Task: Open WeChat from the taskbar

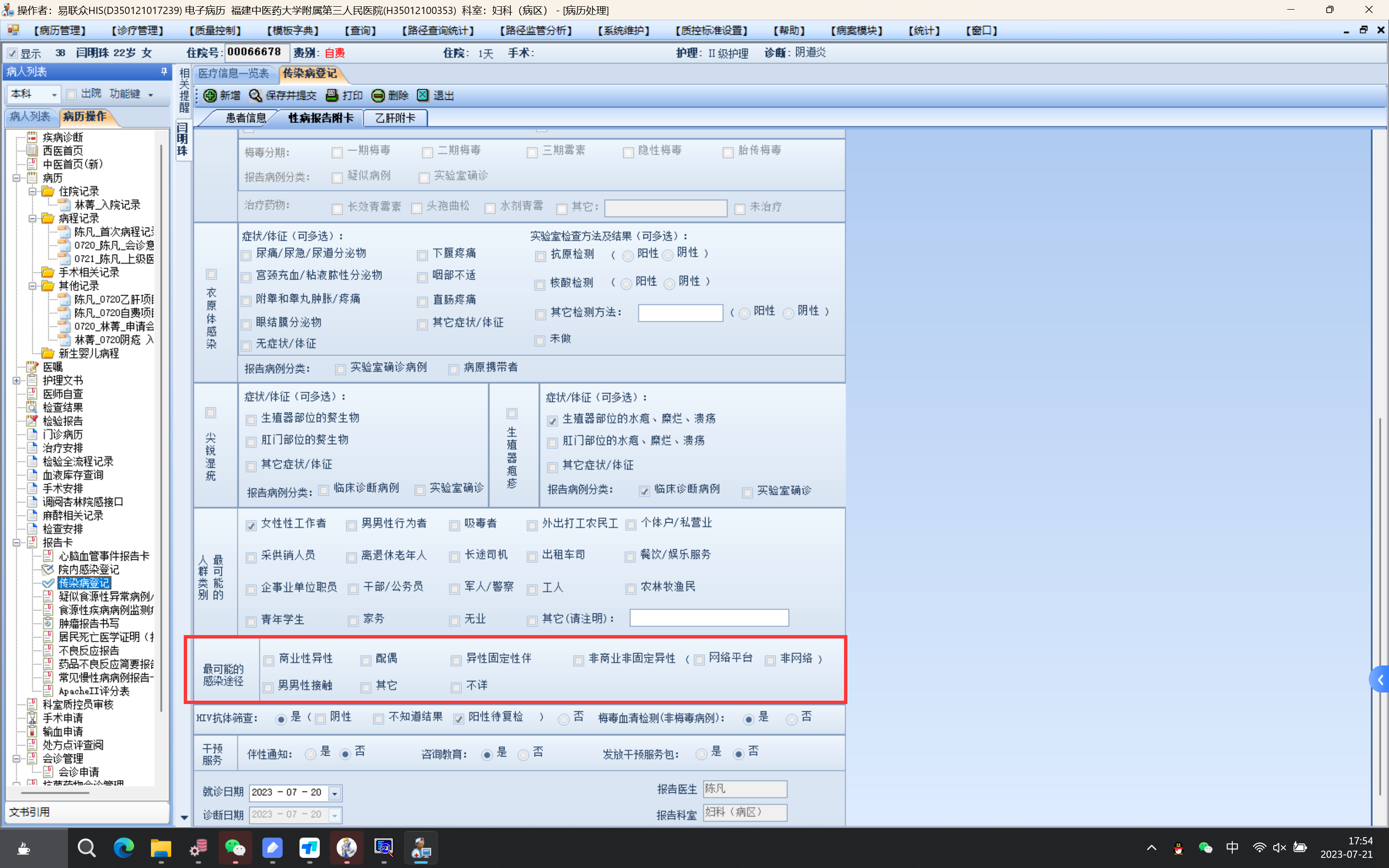Action: [235, 848]
